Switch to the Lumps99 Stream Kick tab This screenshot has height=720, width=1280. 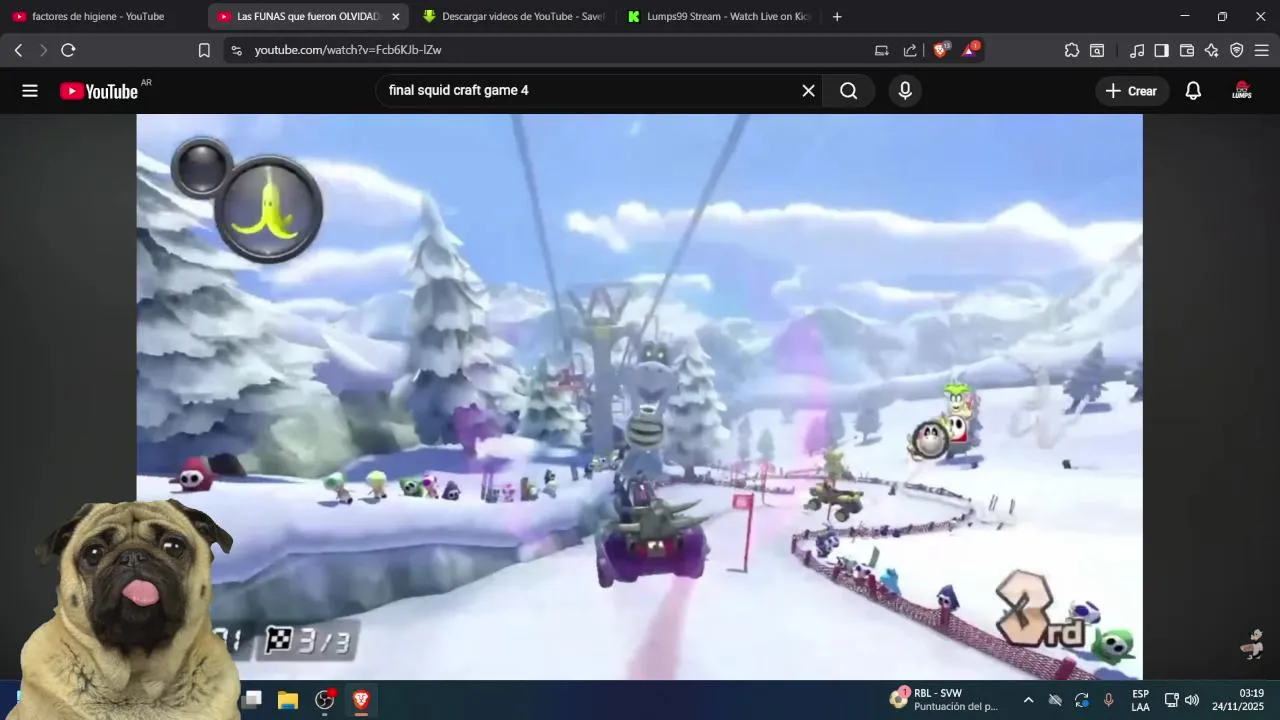718,16
